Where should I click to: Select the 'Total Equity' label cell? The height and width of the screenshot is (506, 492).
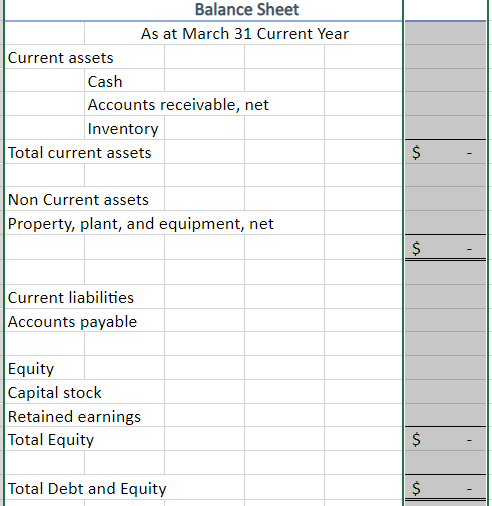(x=51, y=440)
